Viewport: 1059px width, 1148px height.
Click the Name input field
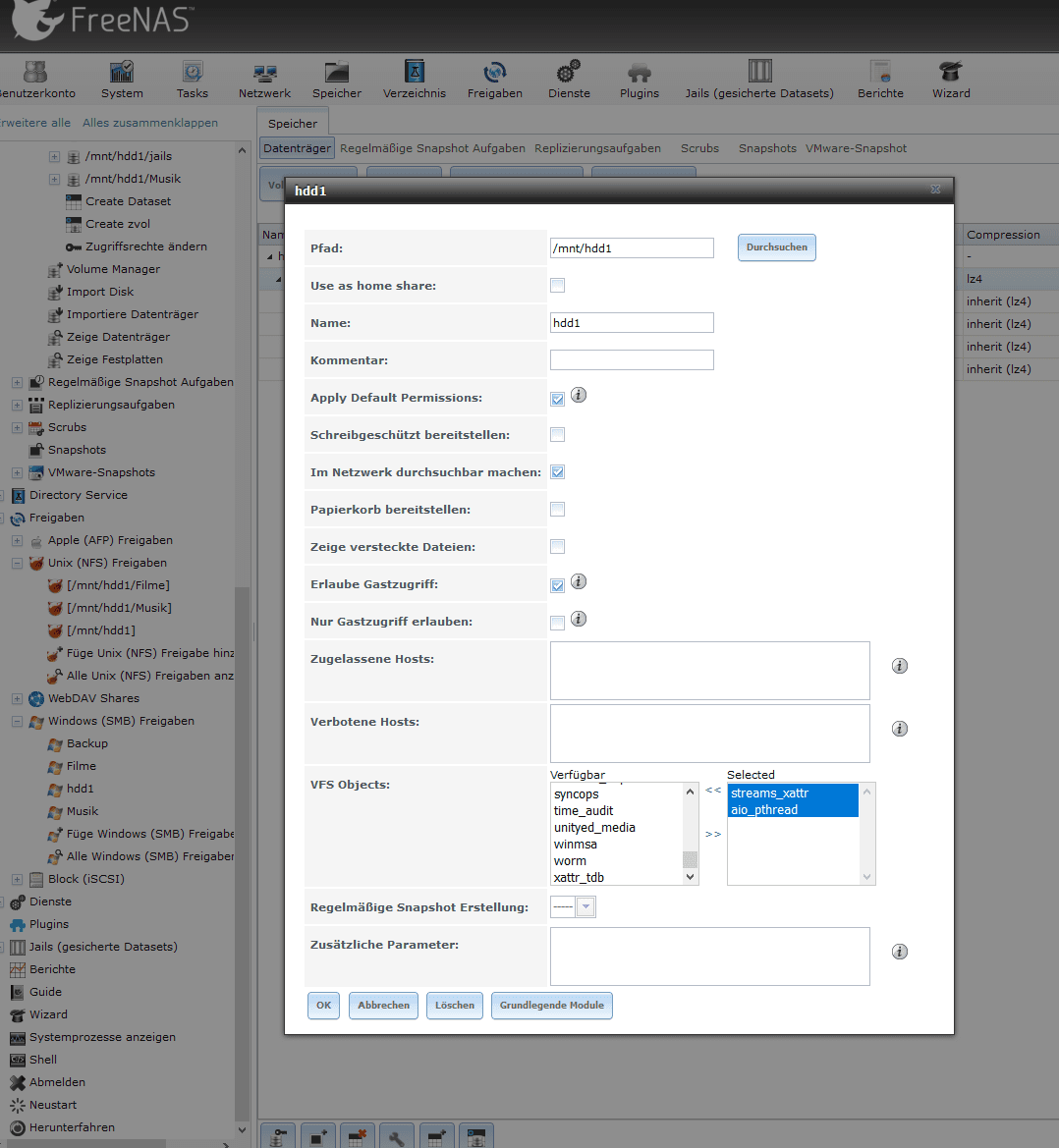(632, 323)
